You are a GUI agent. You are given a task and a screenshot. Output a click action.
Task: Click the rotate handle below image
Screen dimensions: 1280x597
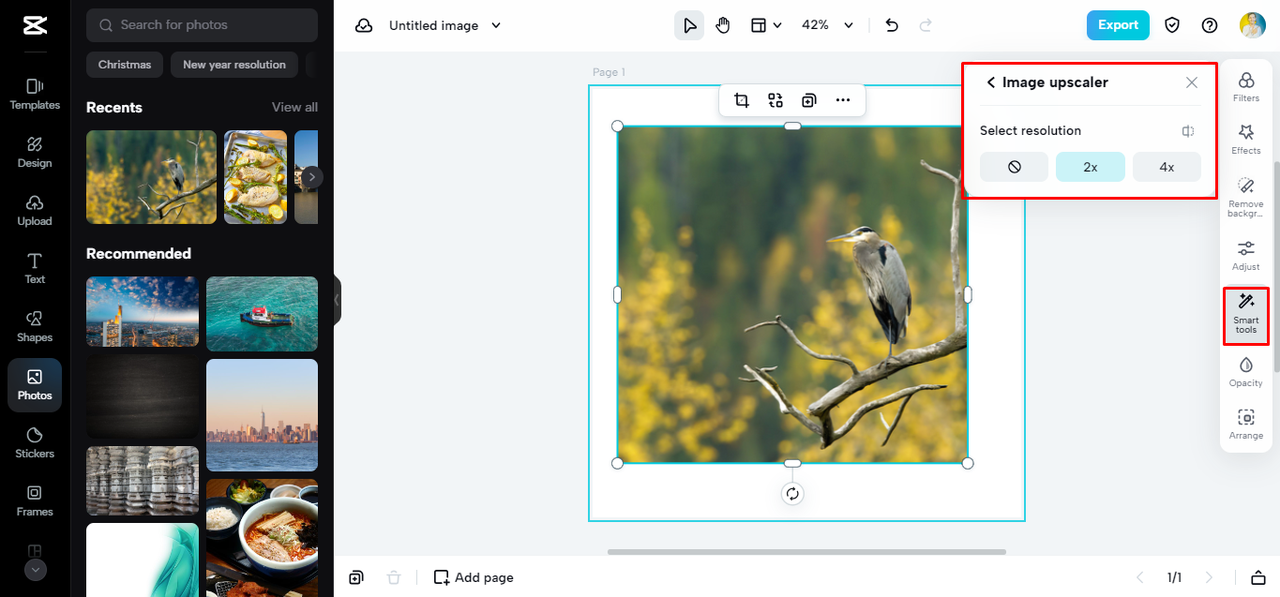[x=792, y=494]
